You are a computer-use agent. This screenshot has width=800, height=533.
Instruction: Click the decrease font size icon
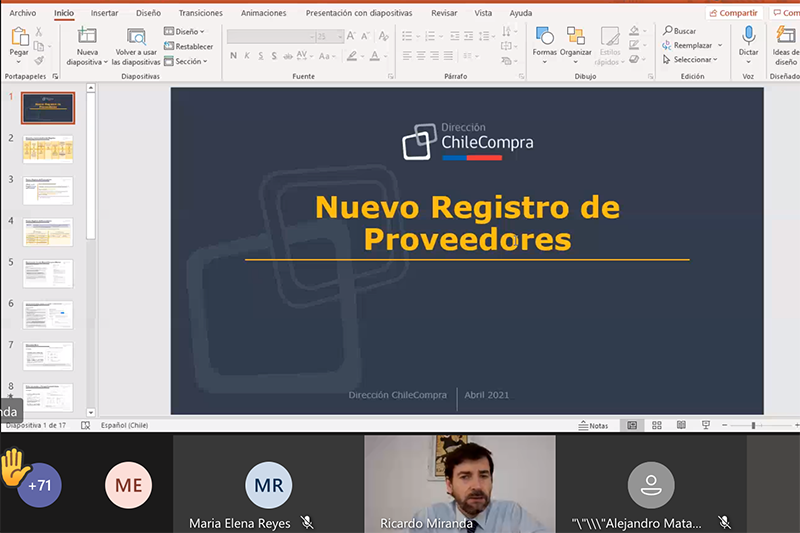365,36
